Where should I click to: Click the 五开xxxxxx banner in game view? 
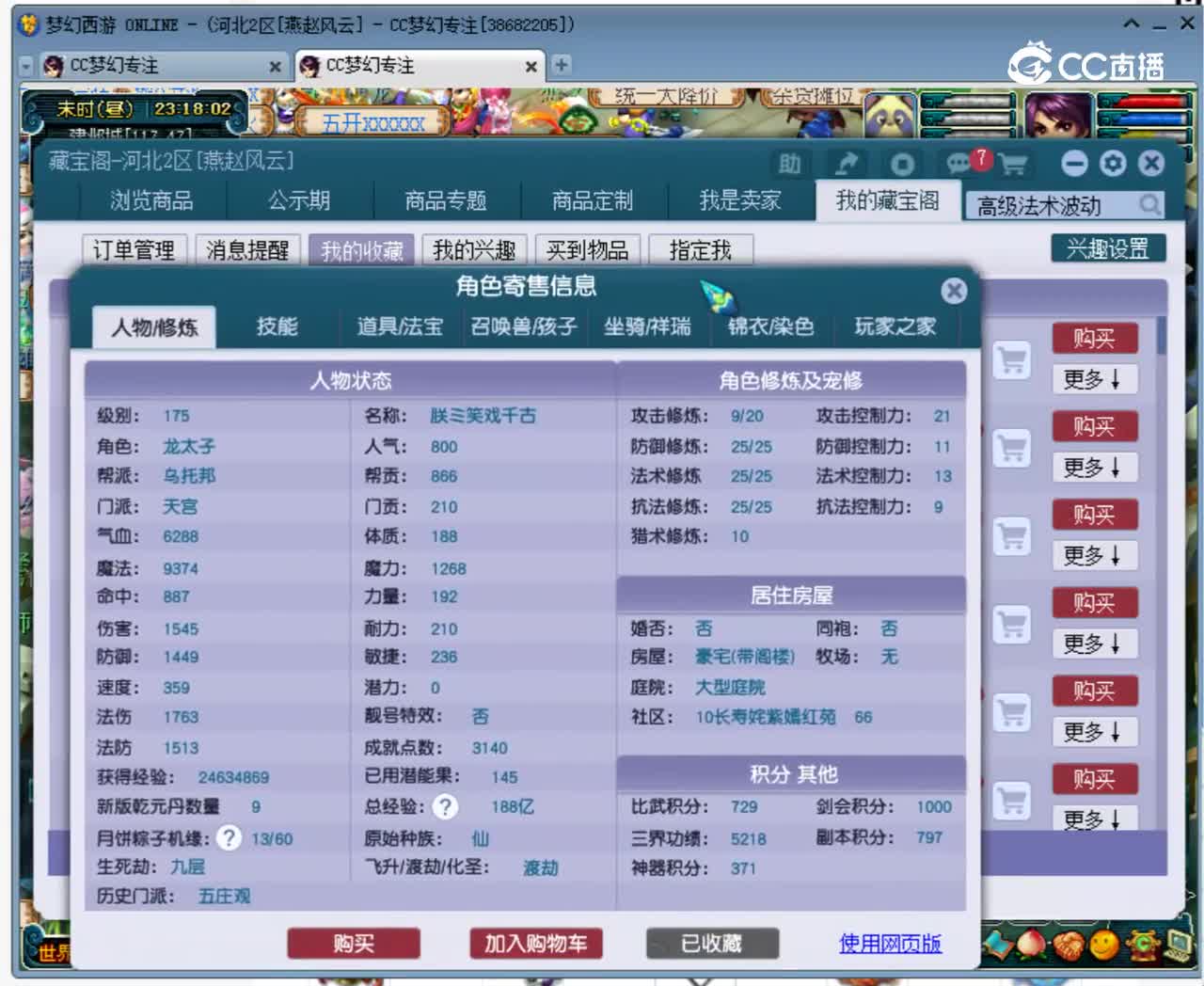(x=373, y=122)
